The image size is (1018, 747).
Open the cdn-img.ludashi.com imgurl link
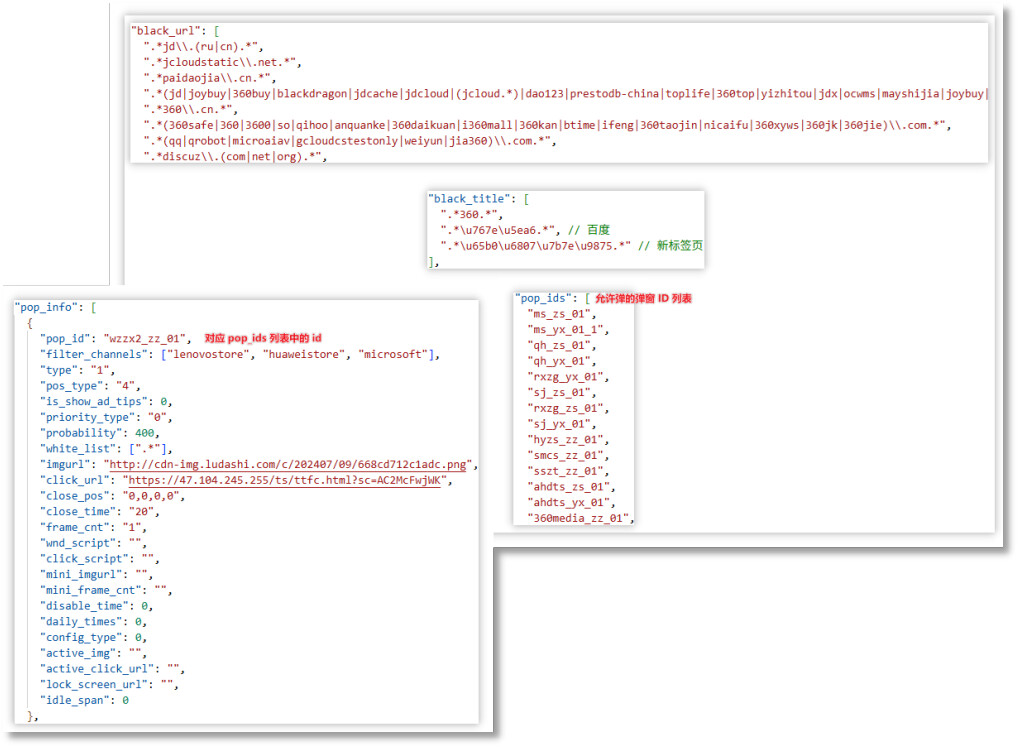pyautogui.click(x=290, y=464)
